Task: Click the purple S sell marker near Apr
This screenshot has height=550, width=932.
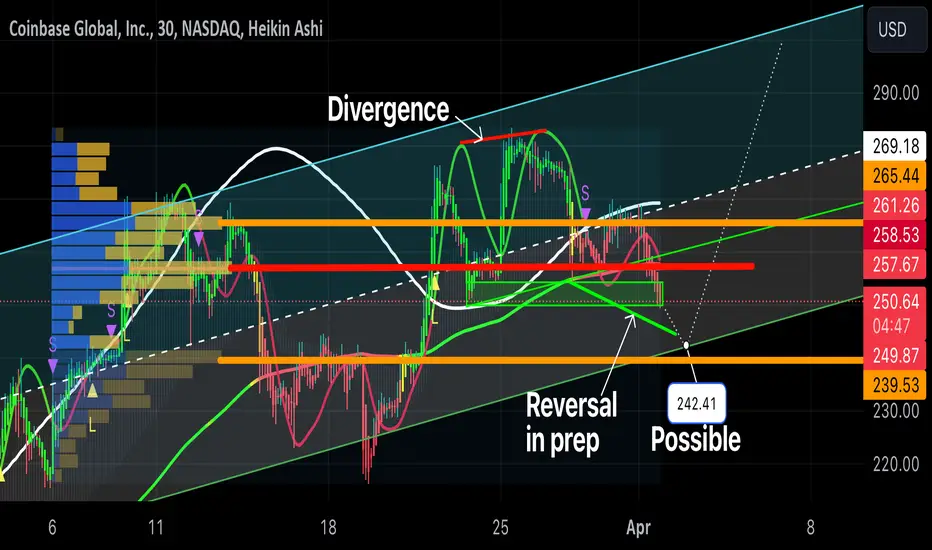Action: pos(585,201)
